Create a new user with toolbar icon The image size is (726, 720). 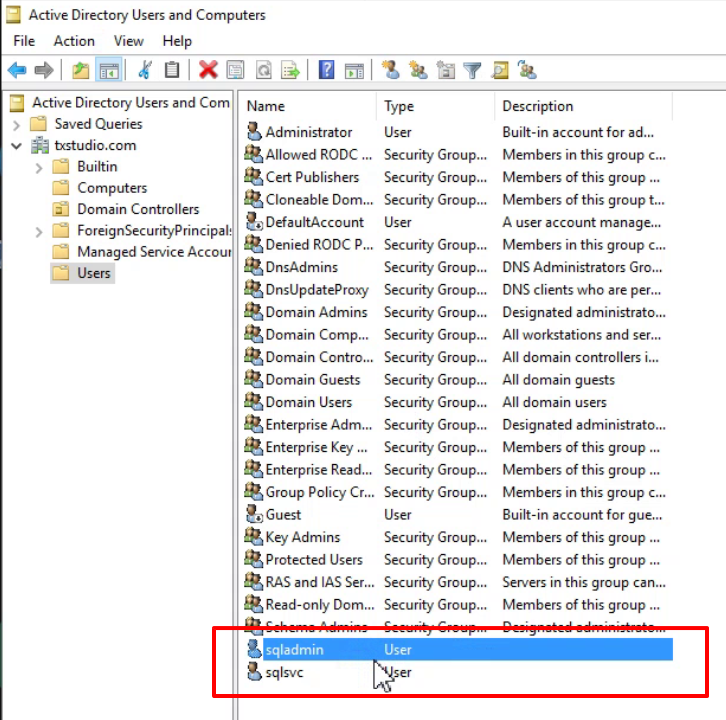pyautogui.click(x=391, y=70)
